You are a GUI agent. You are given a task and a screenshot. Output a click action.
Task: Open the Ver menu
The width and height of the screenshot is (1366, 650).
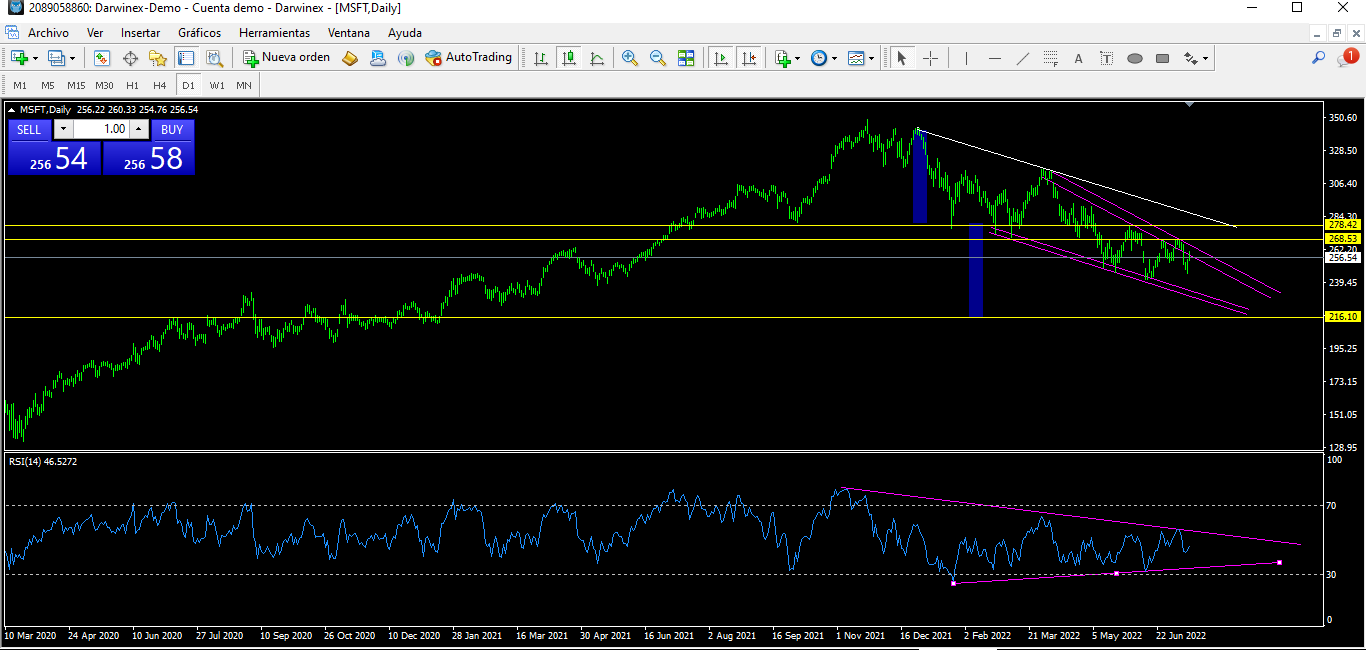coord(95,33)
